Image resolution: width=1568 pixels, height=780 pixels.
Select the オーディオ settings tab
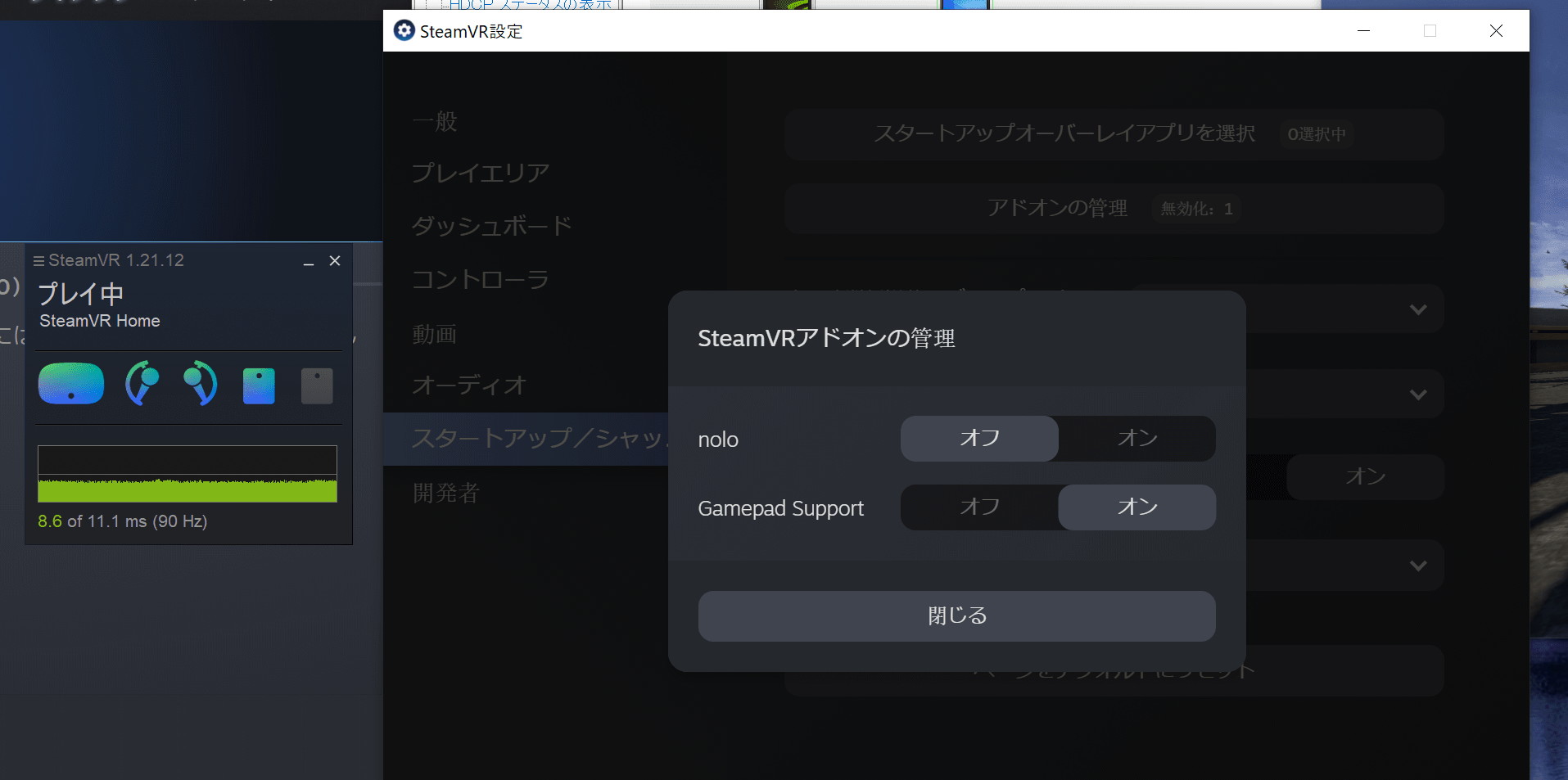[x=469, y=385]
